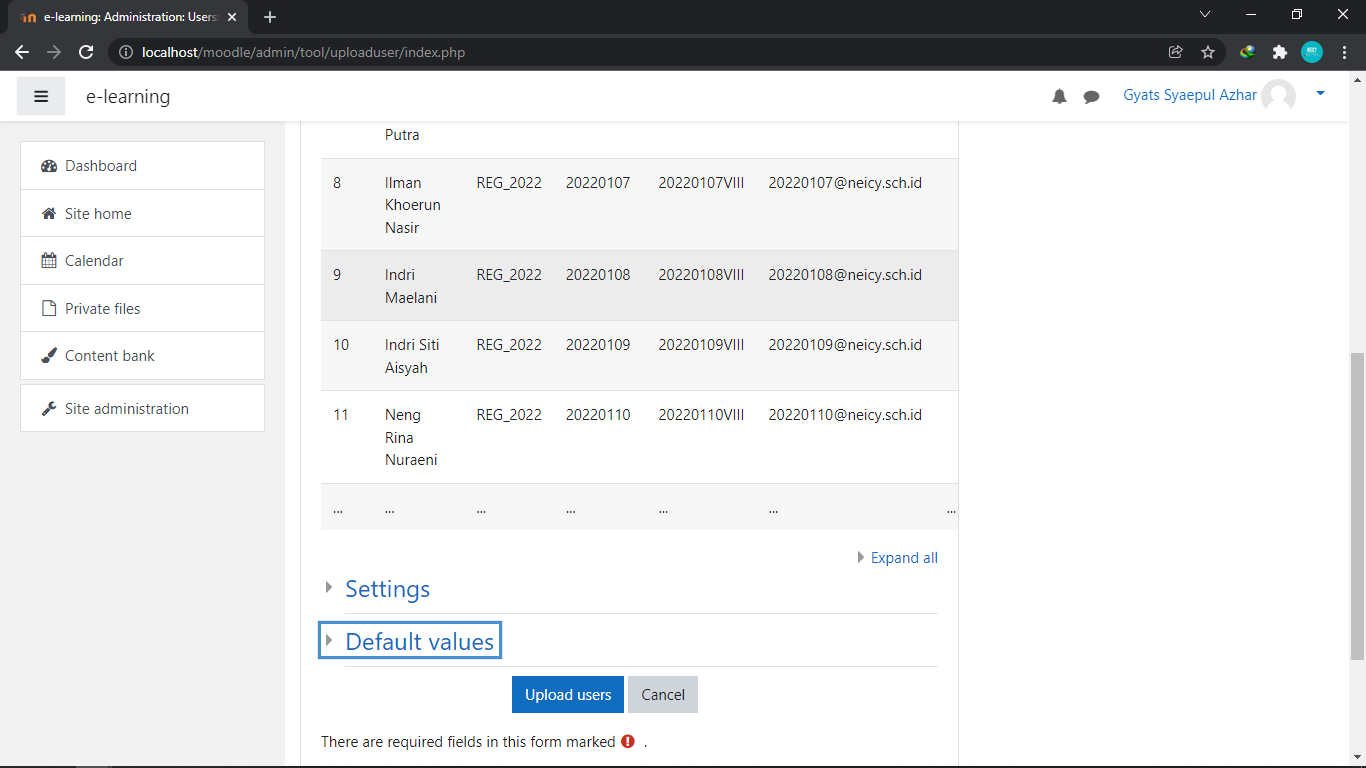This screenshot has width=1366, height=768.
Task: Click the username cell 20220108
Action: pyautogui.click(x=598, y=275)
